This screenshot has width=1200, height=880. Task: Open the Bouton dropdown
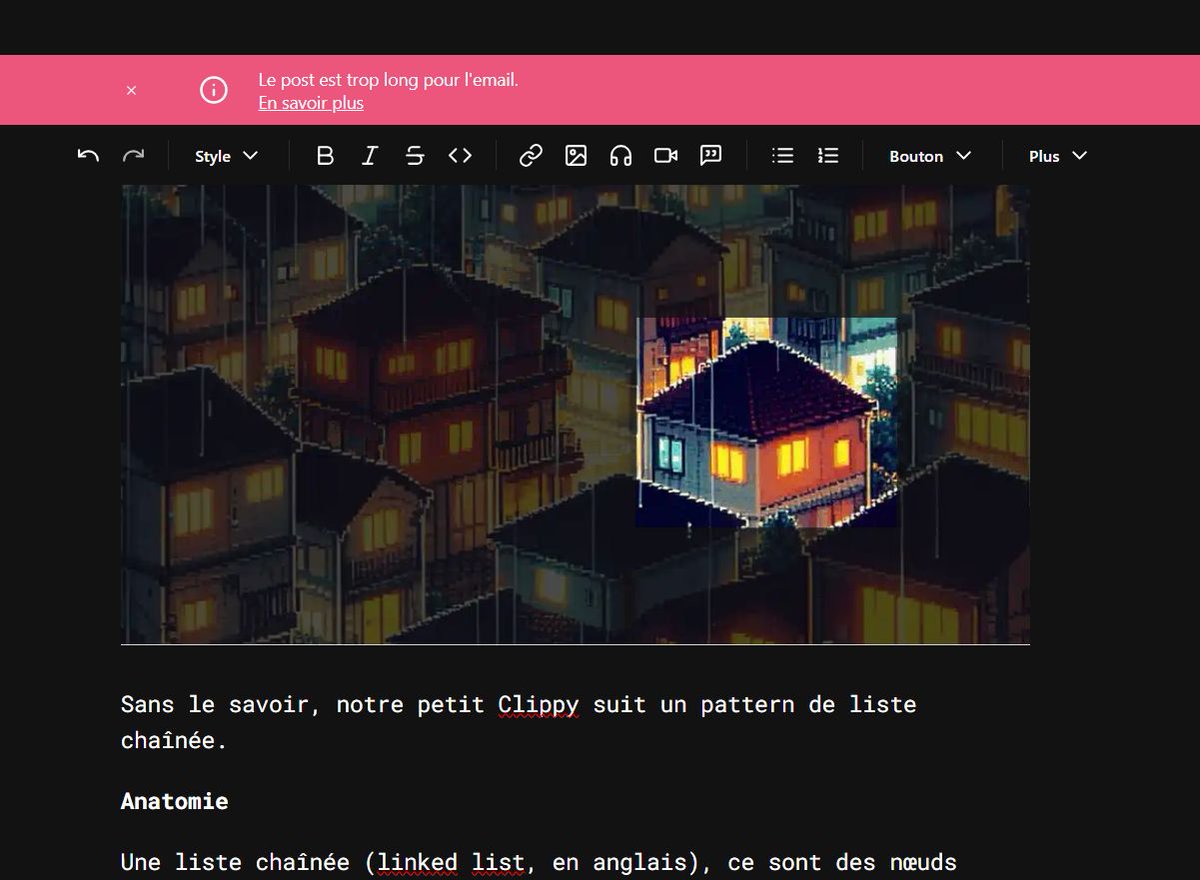[930, 156]
